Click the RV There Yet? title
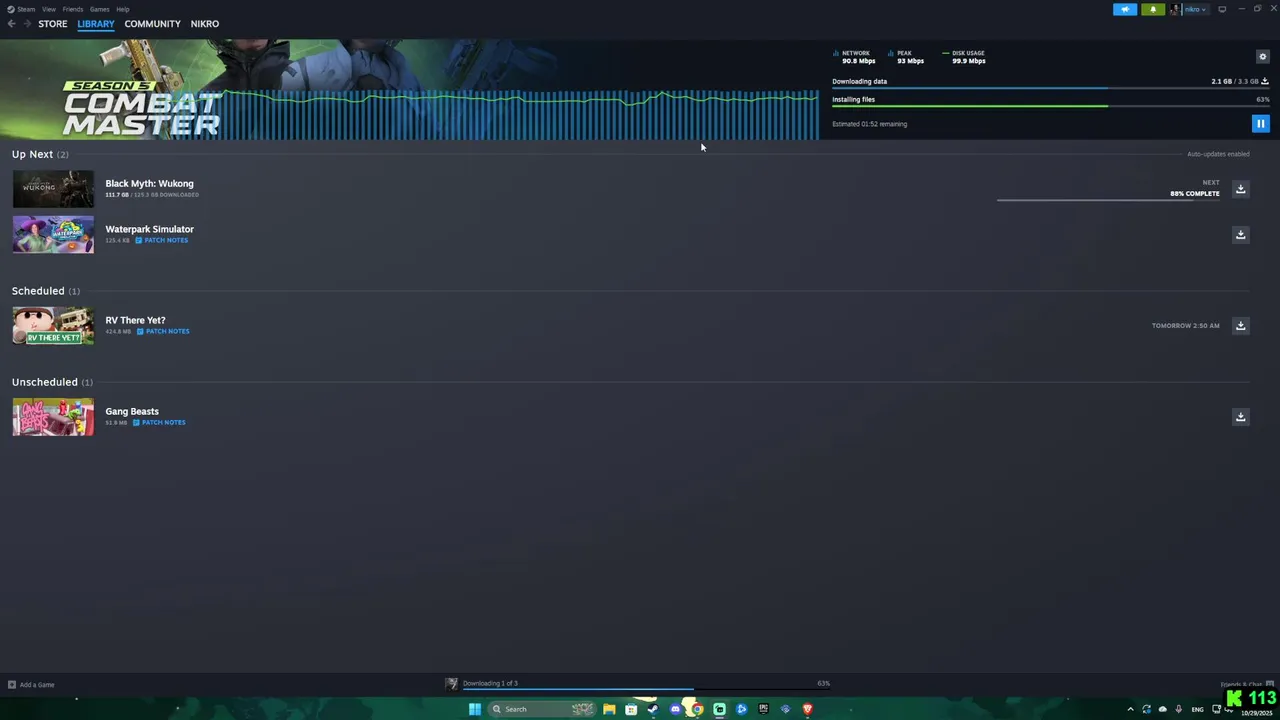Screen dimensions: 1280x720 pyautogui.click(x=135, y=320)
